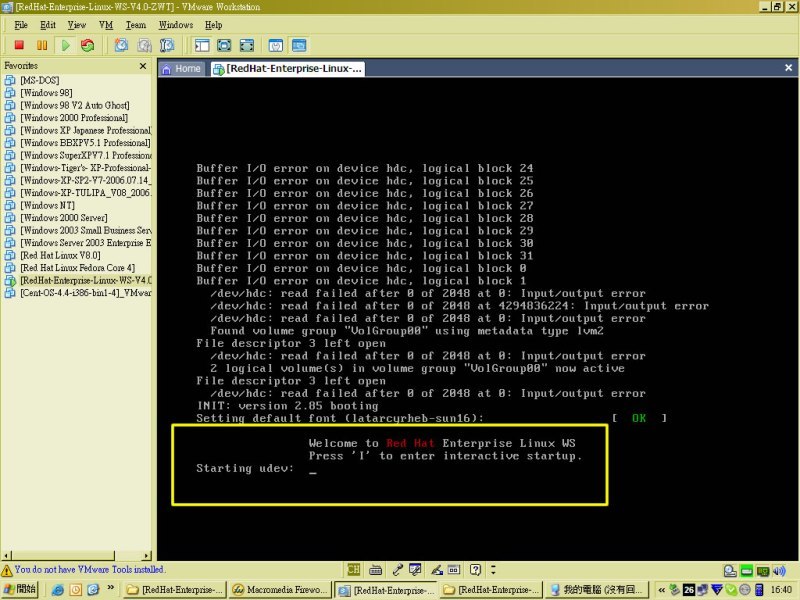Viewport: 800px width, 600px height.
Task: Switch to Macromedia Fireworks taskbar button
Action: click(280, 590)
